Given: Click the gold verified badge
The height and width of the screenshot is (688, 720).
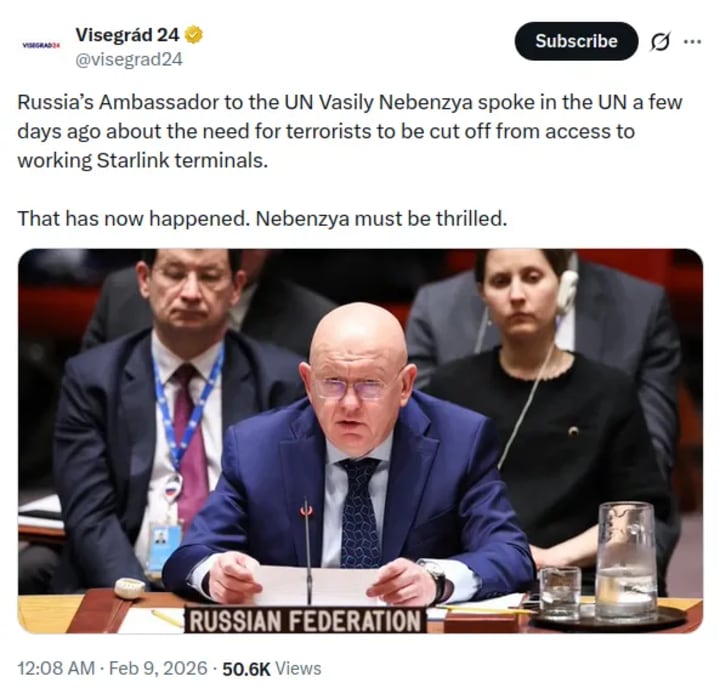Looking at the screenshot, I should tap(193, 35).
